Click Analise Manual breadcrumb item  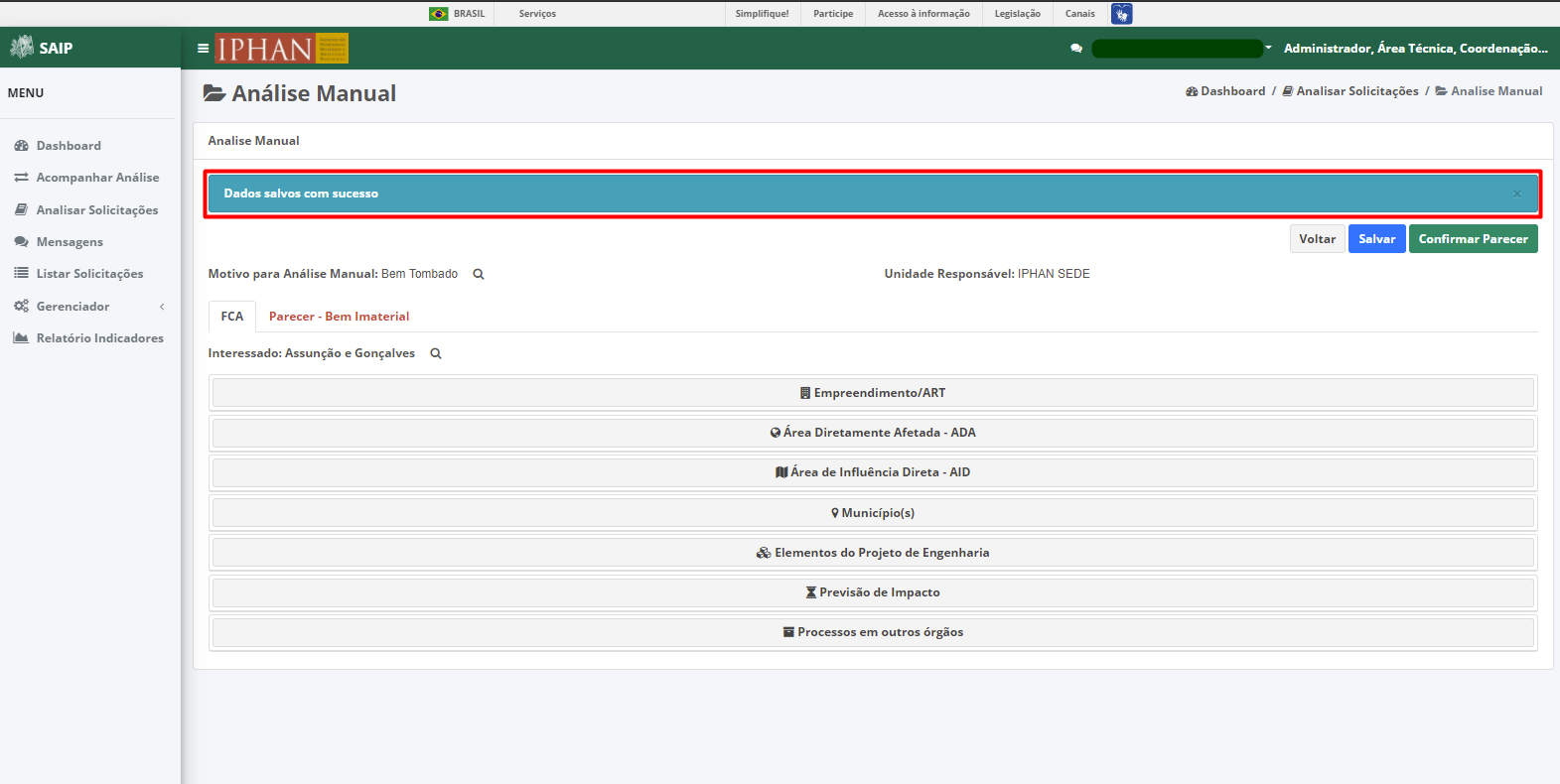click(x=1489, y=91)
